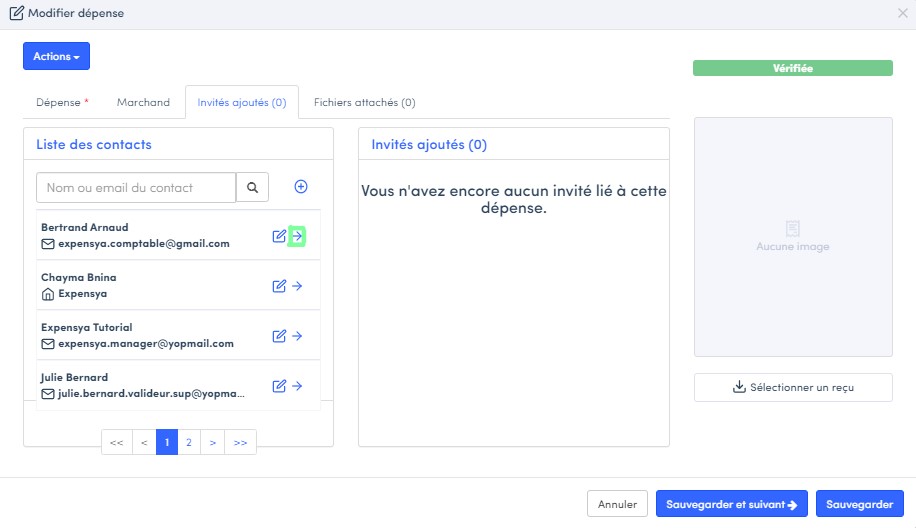This screenshot has height=528, width=916.
Task: Click the Invités ajoutés (0) panel heading
Action: click(x=429, y=144)
